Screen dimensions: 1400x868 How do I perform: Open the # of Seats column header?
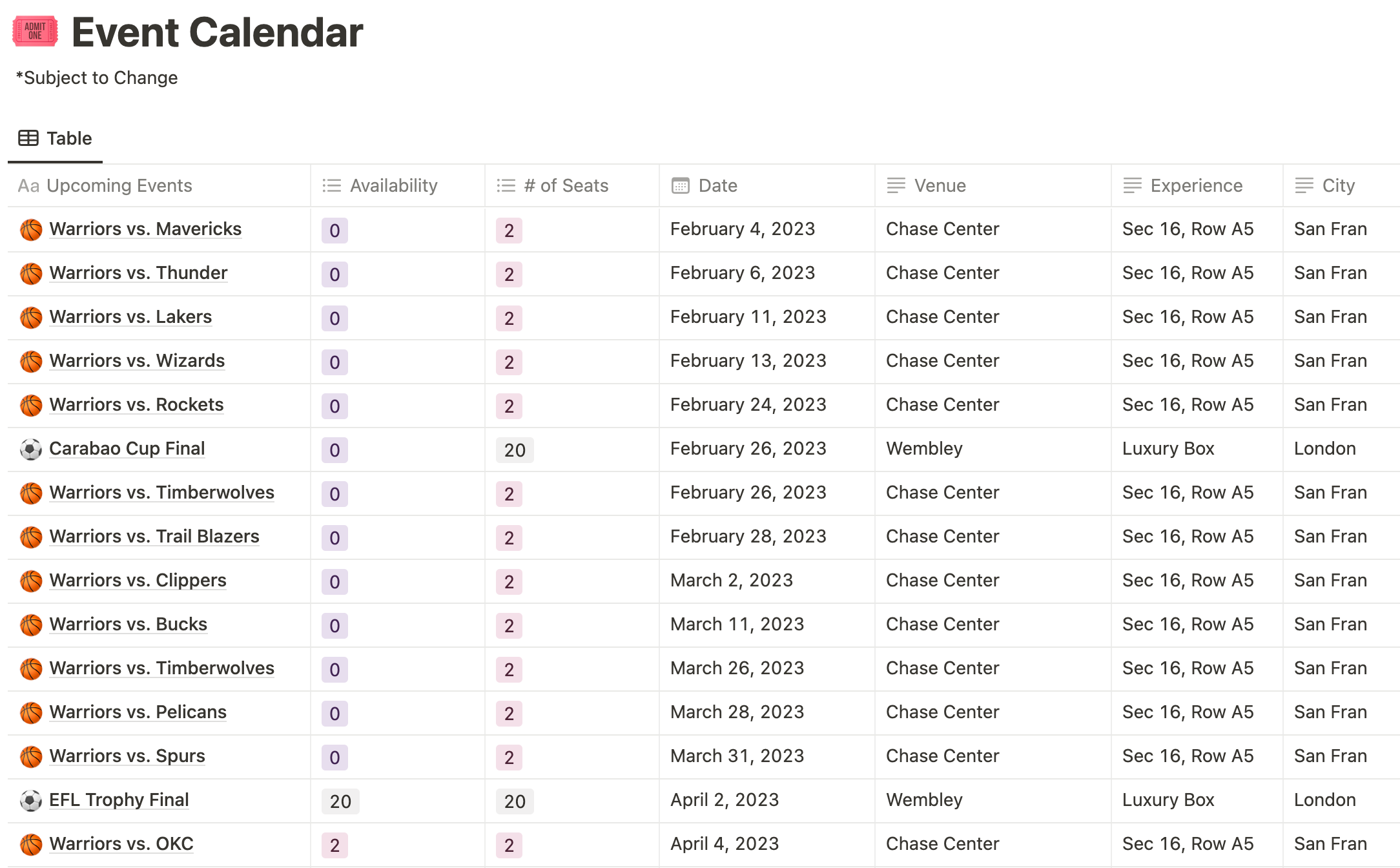572,185
